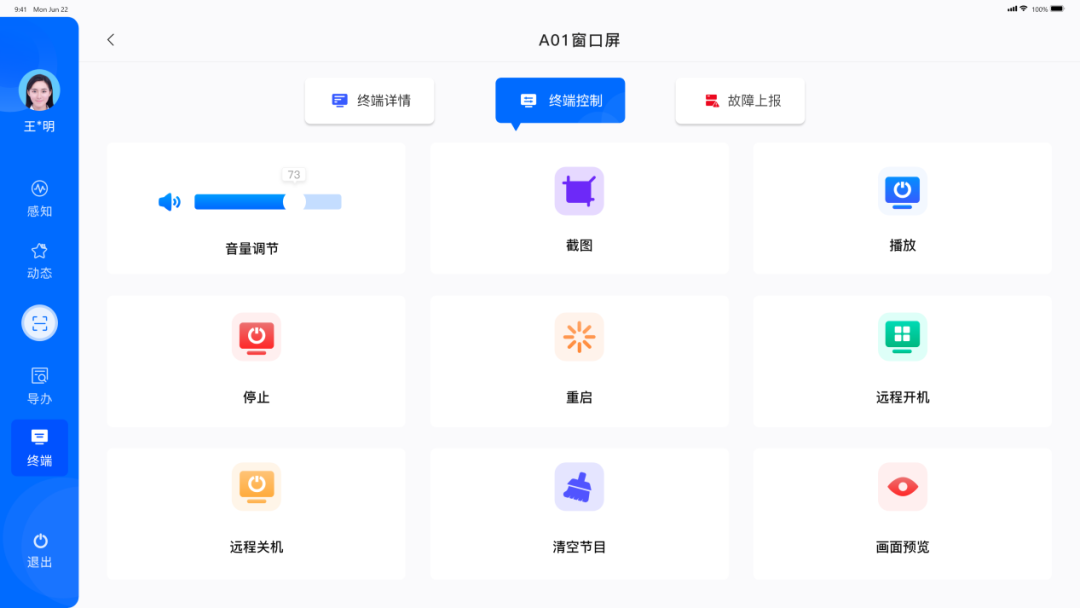The image size is (1080, 608).
Task: Click the user avatar of 王*明
Action: point(40,91)
